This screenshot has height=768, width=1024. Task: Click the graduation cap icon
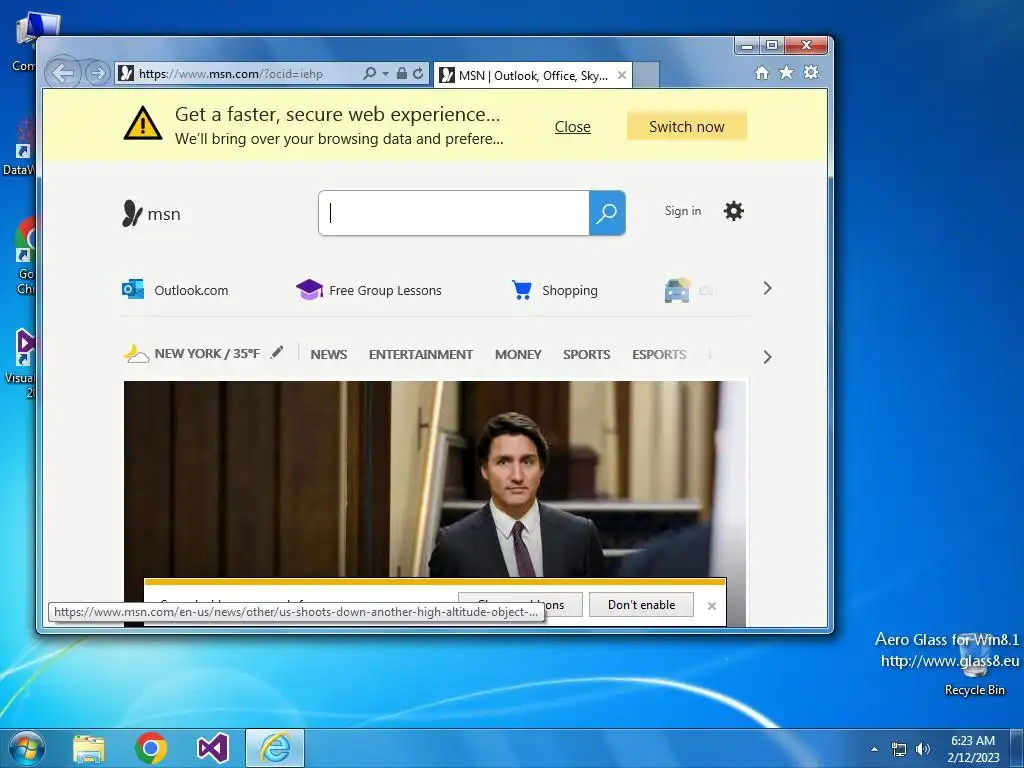coord(310,289)
